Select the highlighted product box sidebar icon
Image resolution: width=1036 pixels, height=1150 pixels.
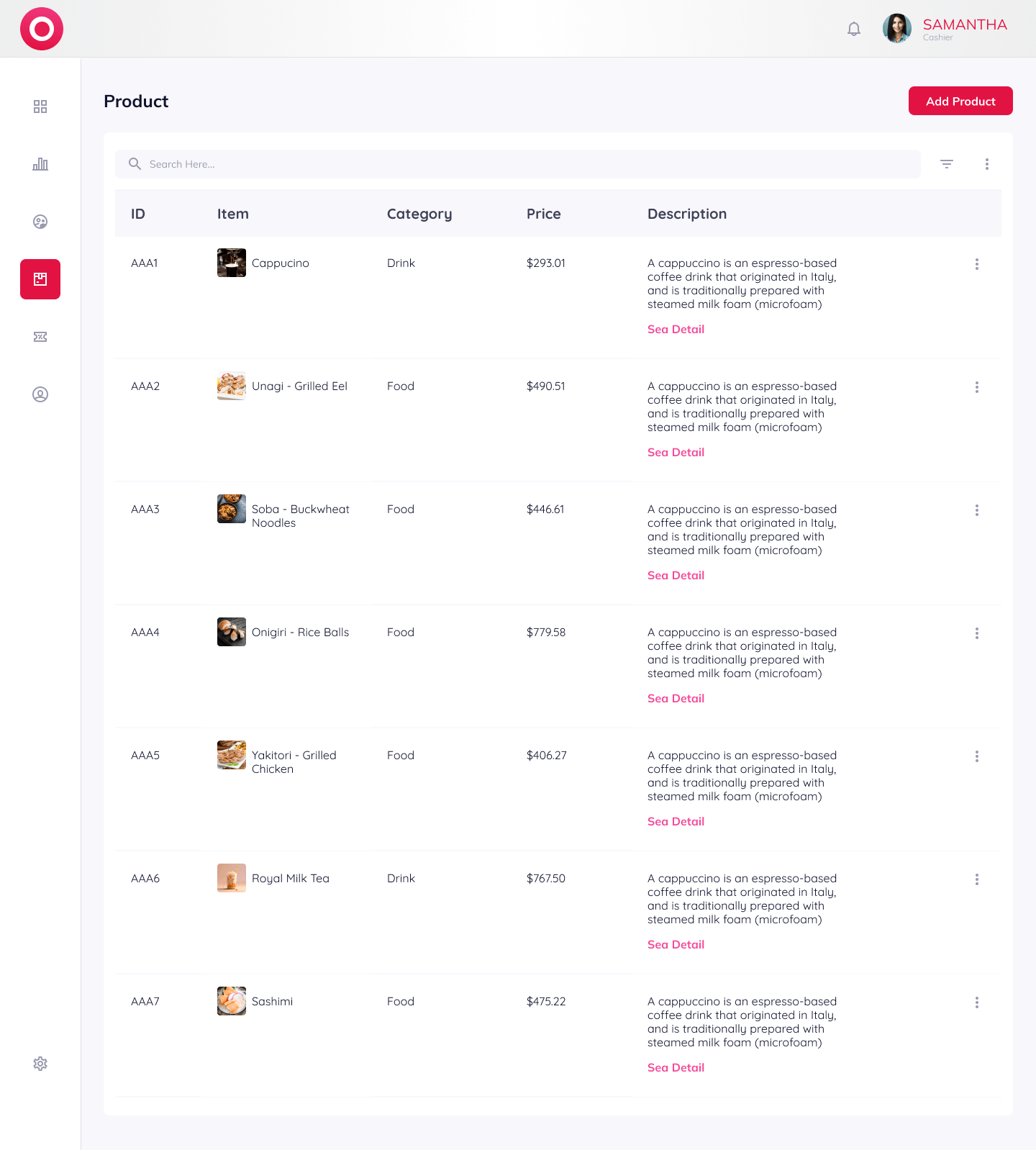pos(40,279)
